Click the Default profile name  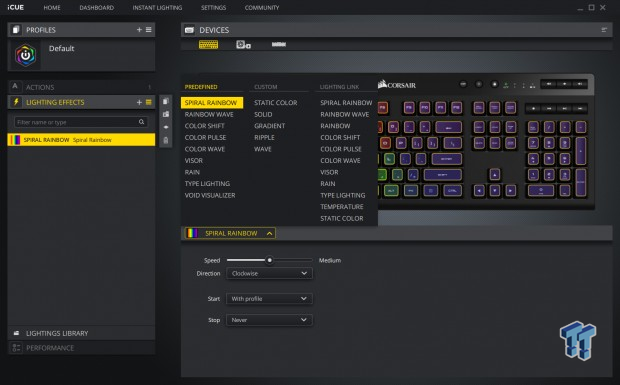[x=61, y=49]
